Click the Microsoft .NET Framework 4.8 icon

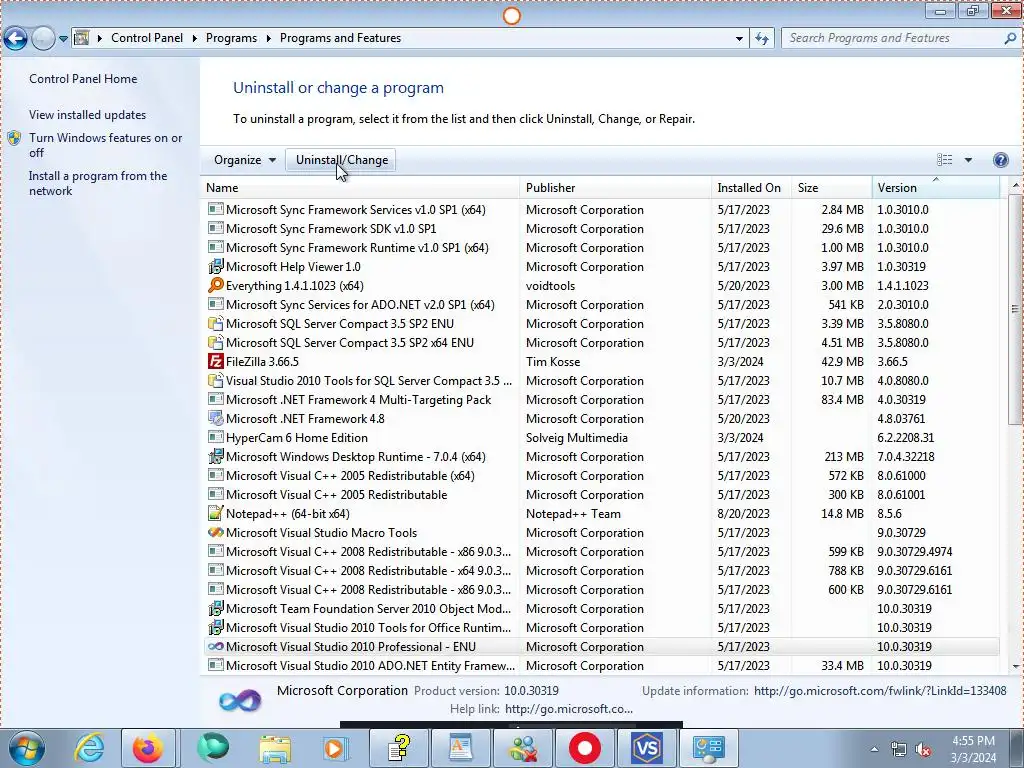pos(216,419)
